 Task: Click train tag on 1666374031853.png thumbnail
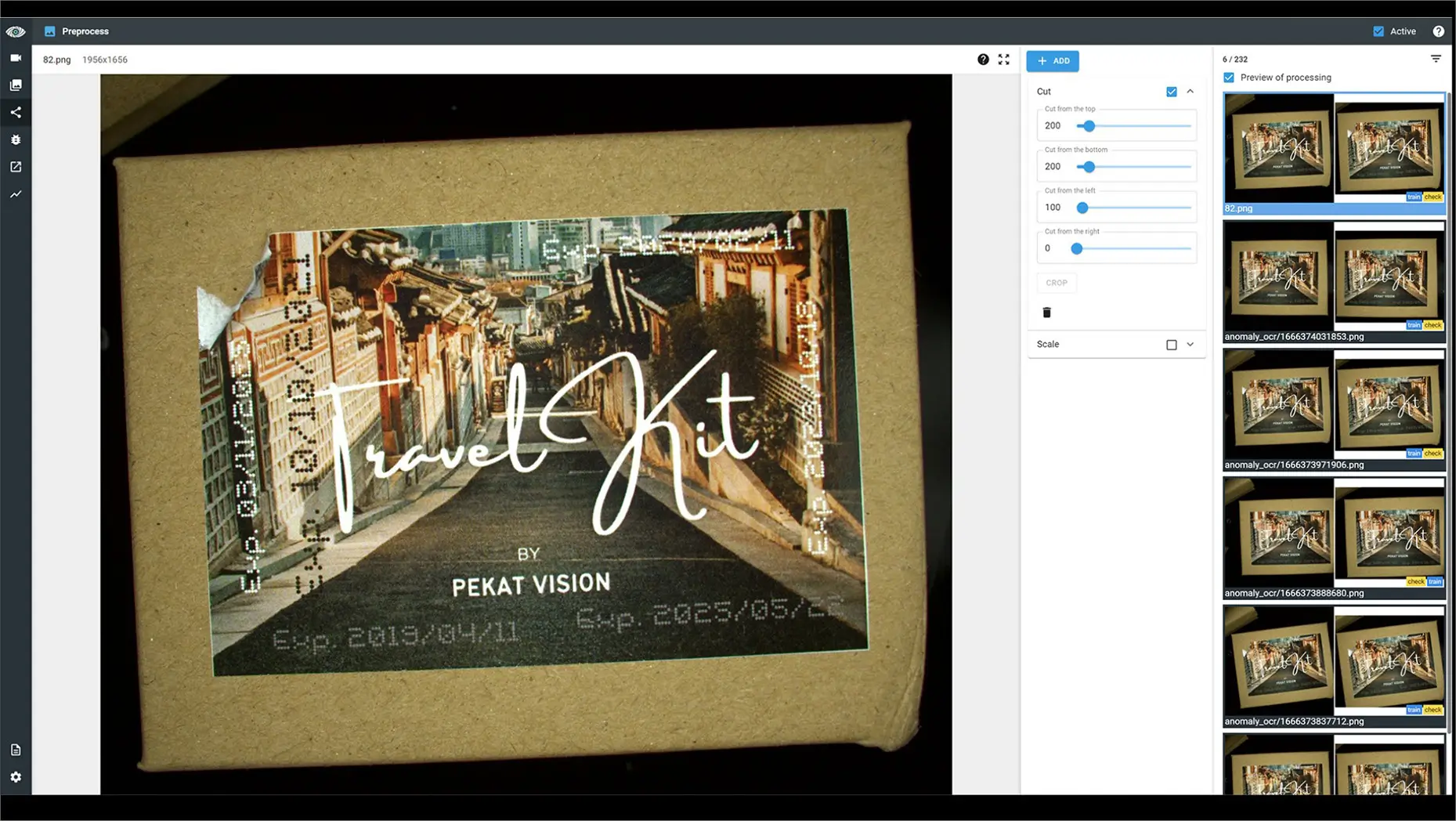click(x=1414, y=325)
